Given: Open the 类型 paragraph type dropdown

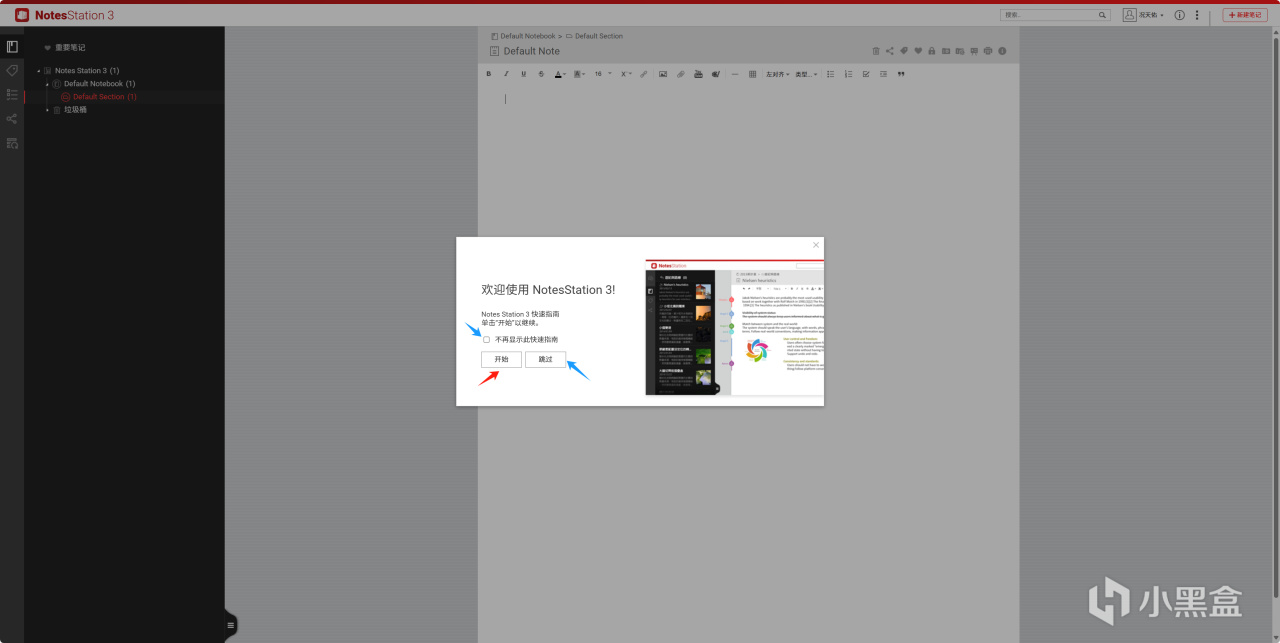Looking at the screenshot, I should click(x=806, y=74).
